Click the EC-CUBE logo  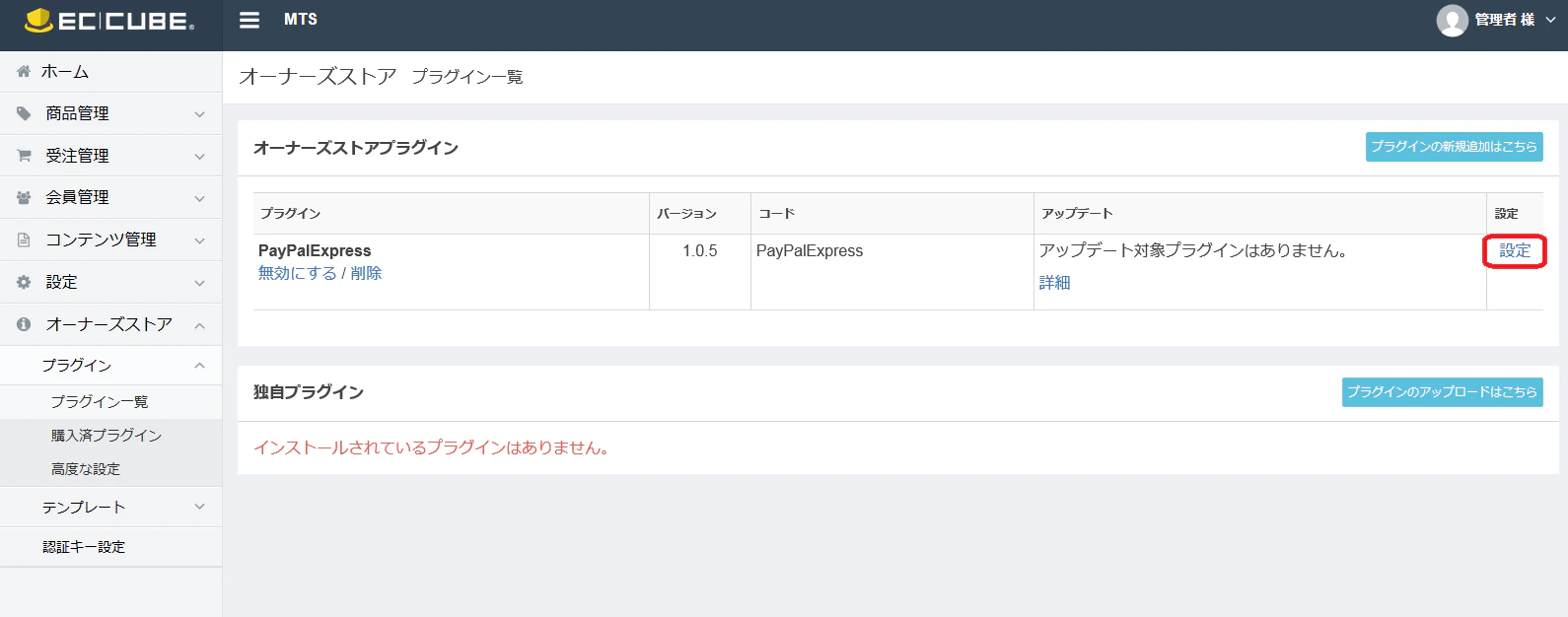[109, 21]
